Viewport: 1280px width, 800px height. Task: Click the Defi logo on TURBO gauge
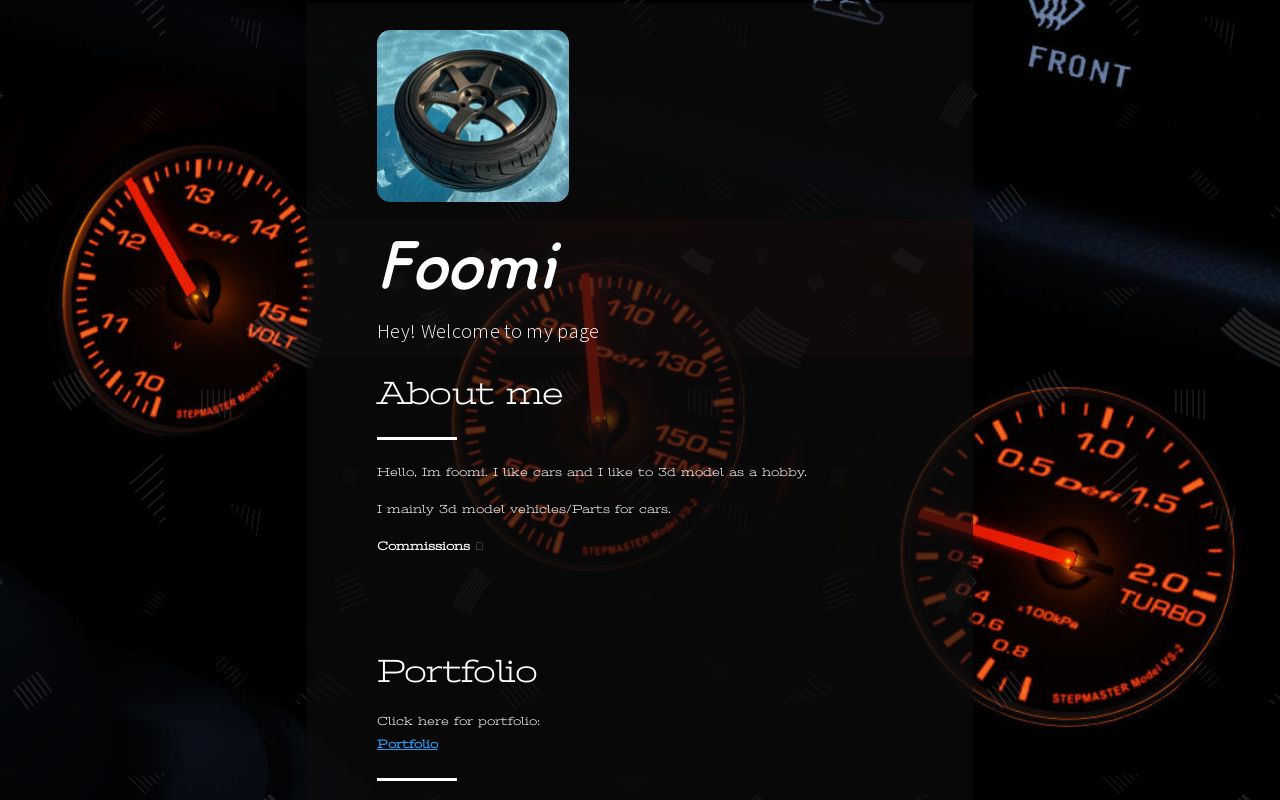point(1087,485)
